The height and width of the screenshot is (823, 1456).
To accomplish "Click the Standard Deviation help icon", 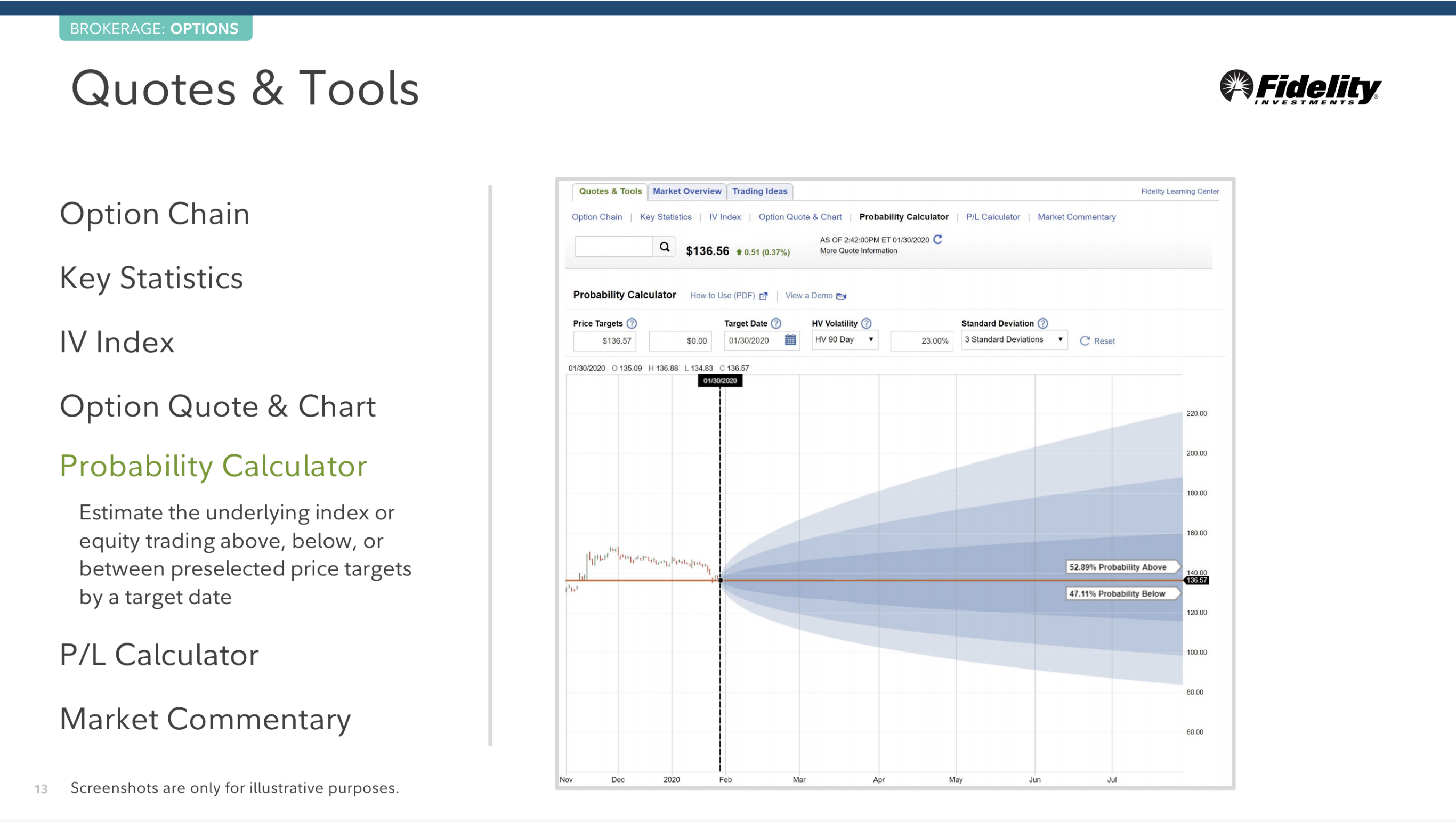I will click(1042, 323).
